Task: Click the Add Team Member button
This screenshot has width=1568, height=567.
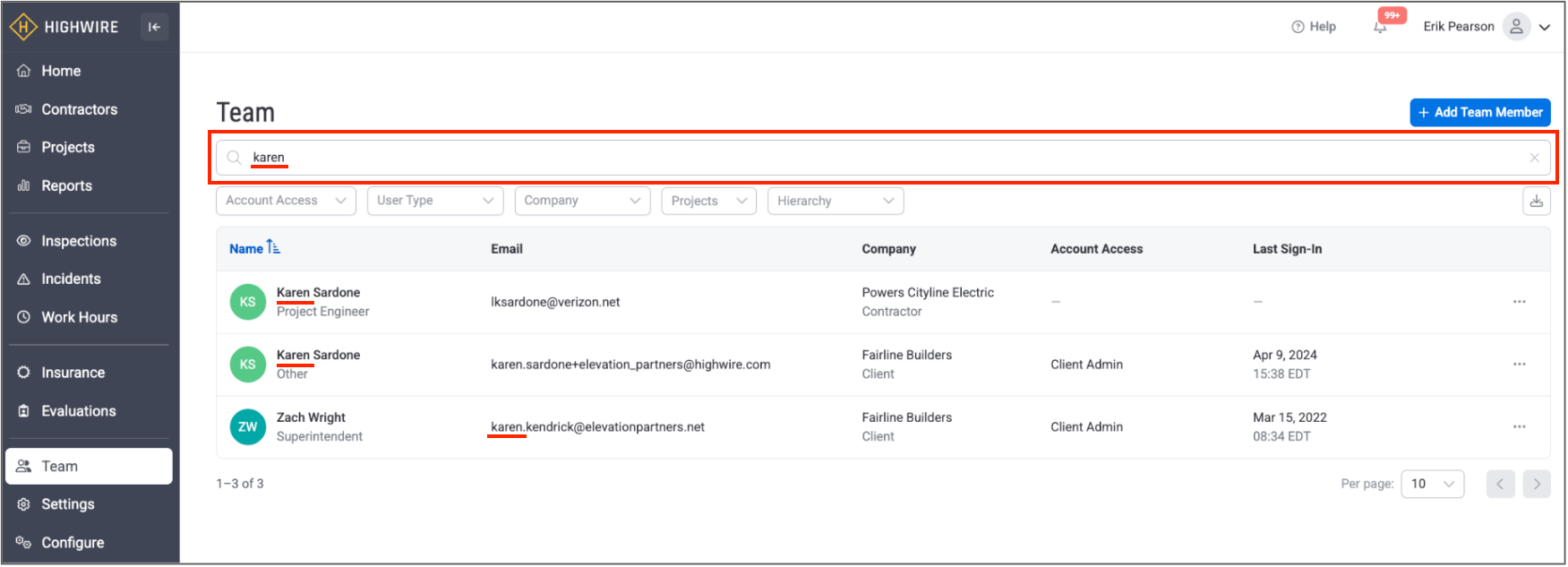Action: [1479, 112]
